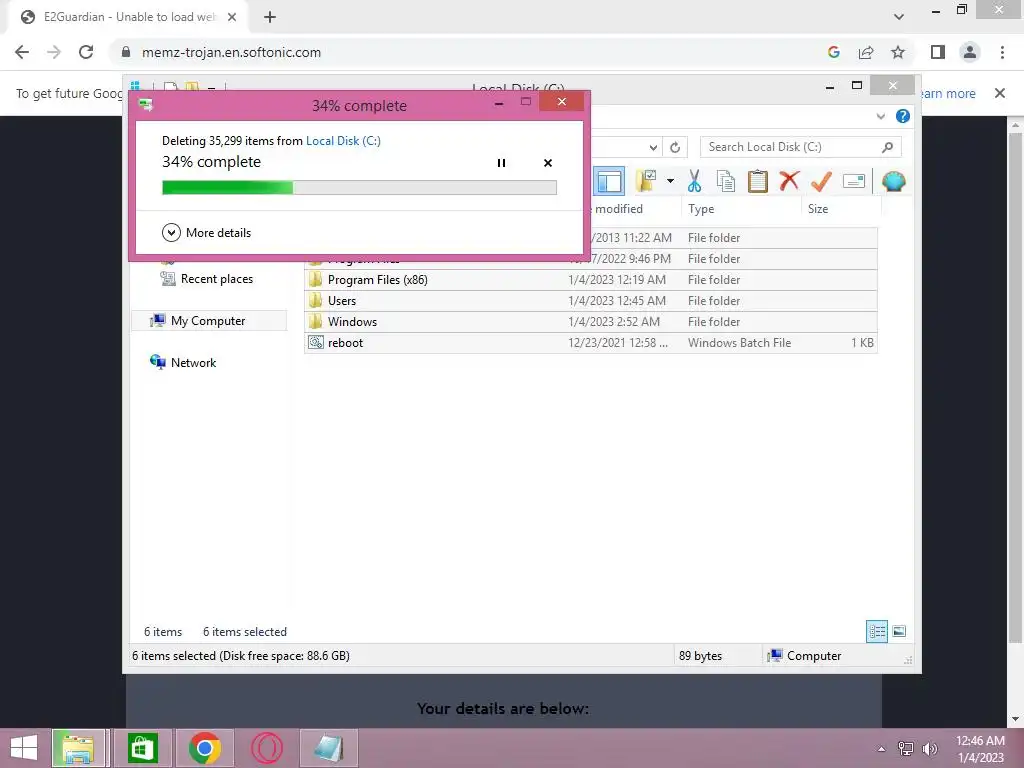
Task: Pause the deletion progress
Action: point(501,163)
